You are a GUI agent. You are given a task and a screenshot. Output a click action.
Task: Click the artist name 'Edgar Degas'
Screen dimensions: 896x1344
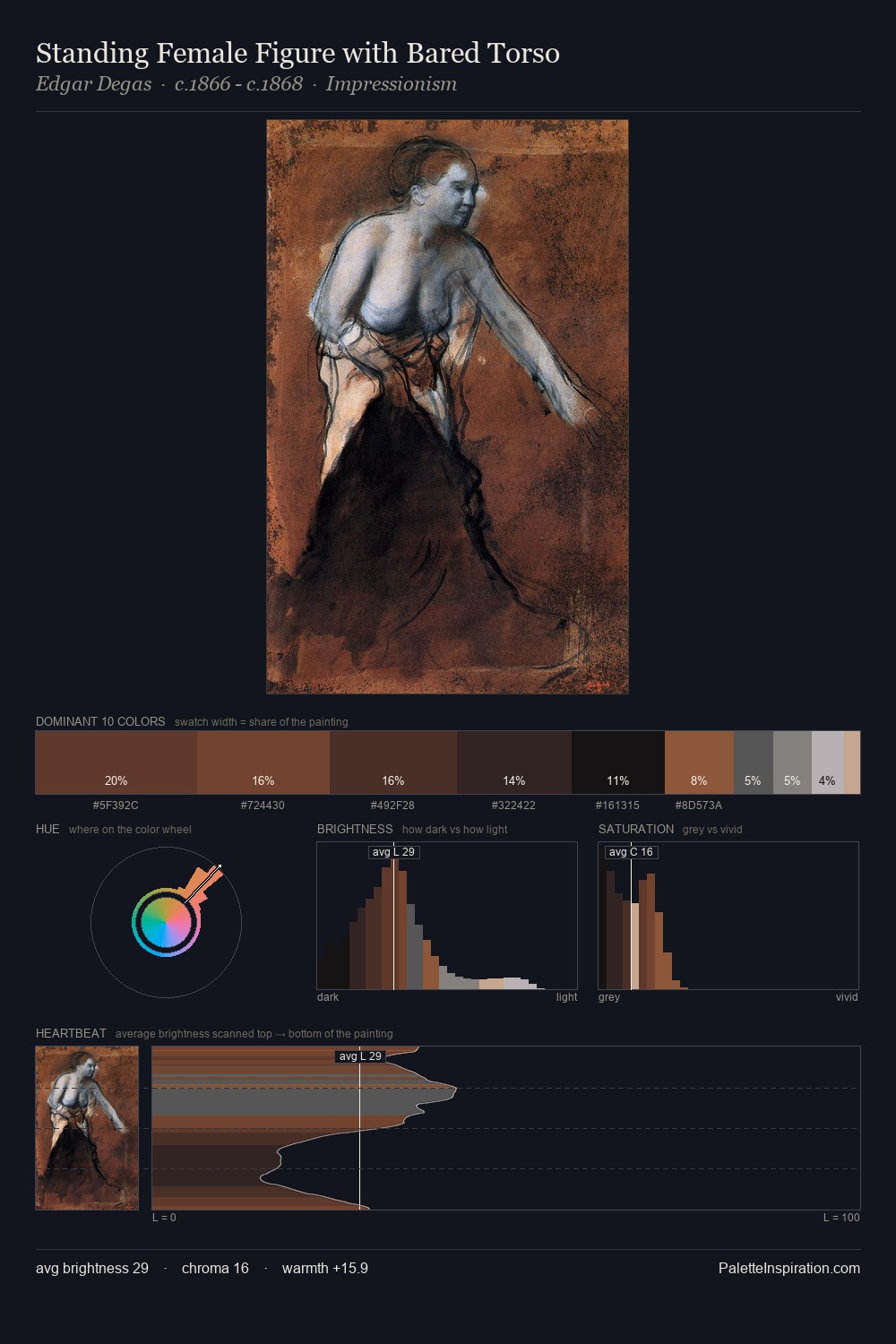93,84
